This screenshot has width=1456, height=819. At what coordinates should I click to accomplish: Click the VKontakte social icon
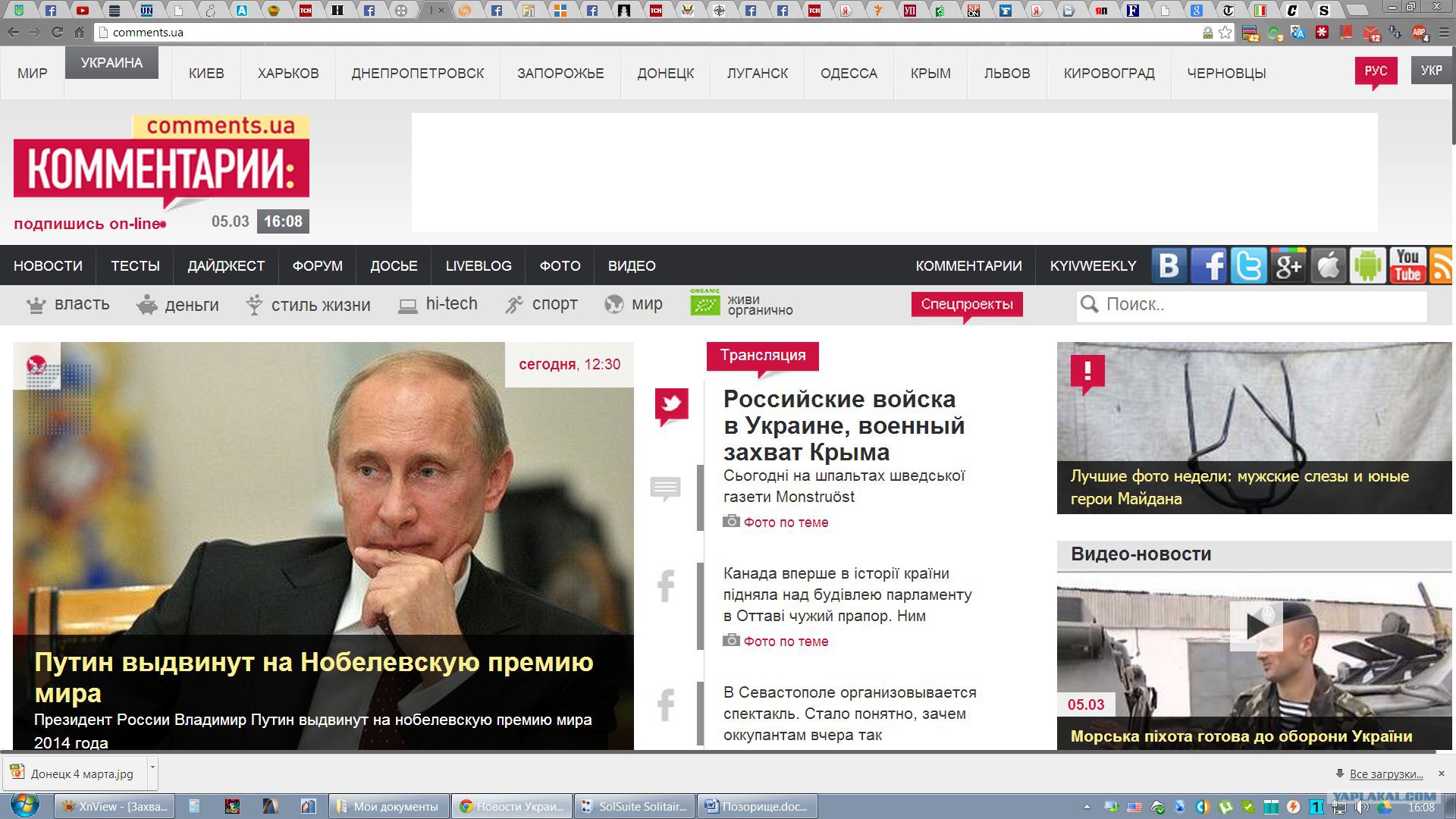click(1169, 265)
